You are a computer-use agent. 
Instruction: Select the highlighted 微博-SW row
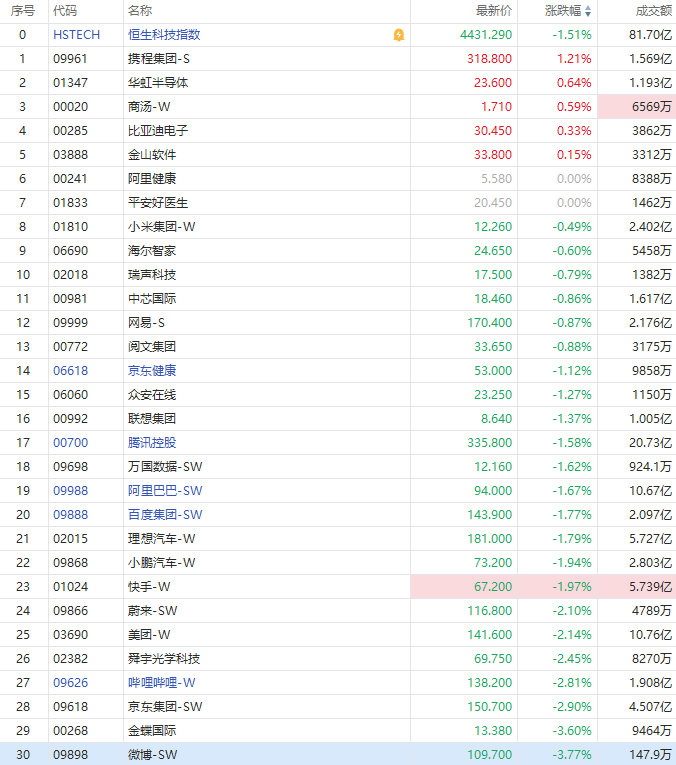(338, 754)
